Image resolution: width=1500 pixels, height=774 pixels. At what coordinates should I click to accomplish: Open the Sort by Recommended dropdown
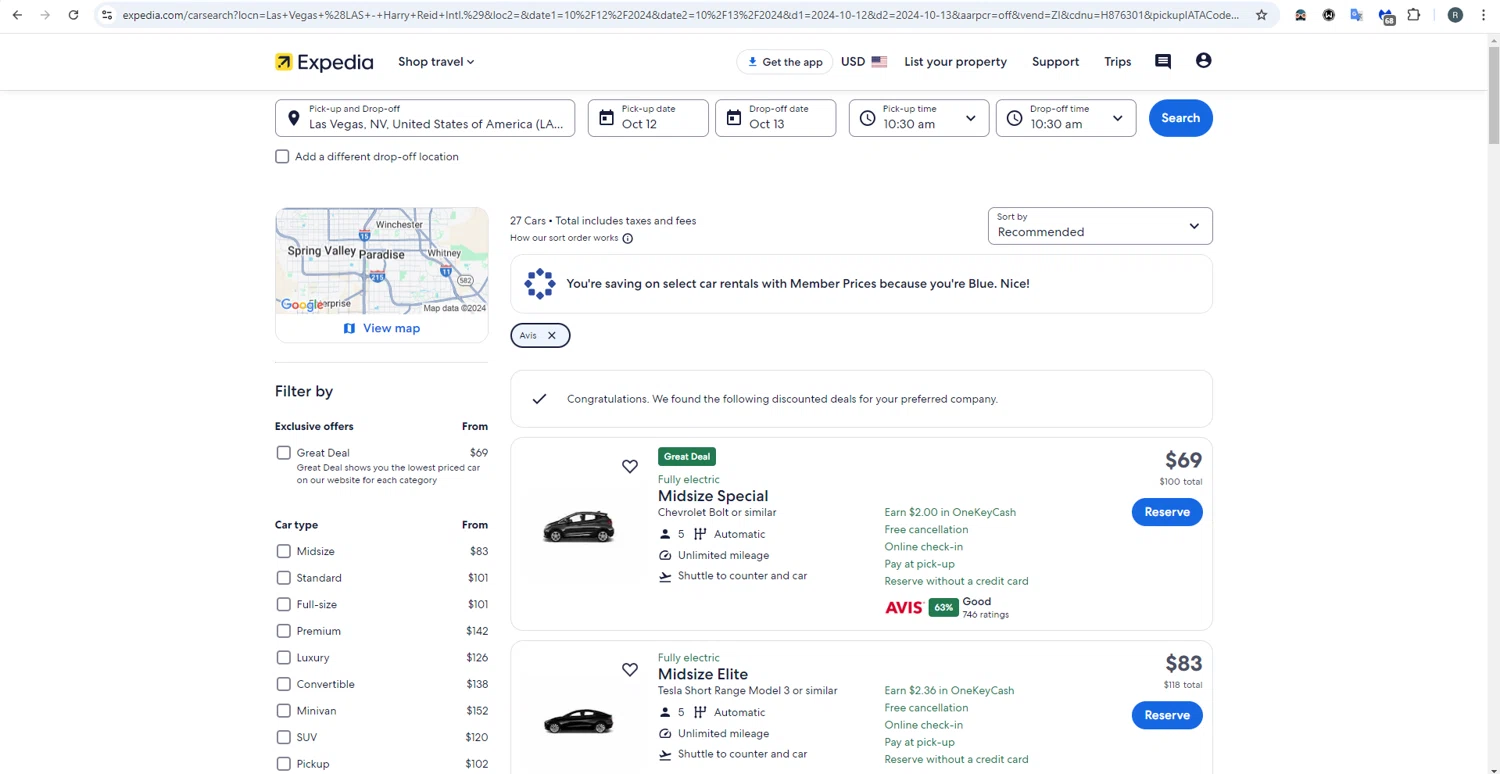pyautogui.click(x=1099, y=226)
